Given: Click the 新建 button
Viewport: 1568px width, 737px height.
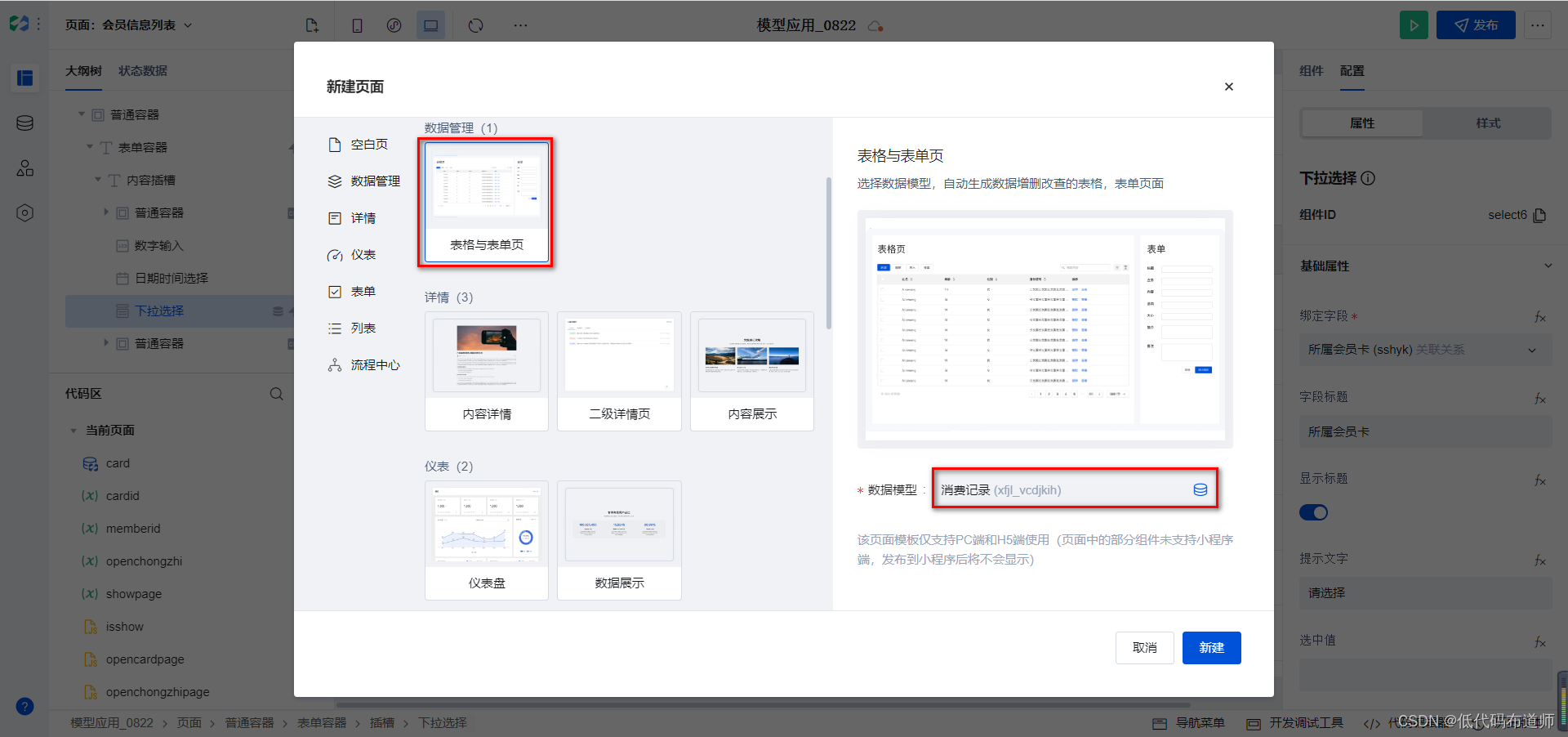Looking at the screenshot, I should [x=1211, y=648].
